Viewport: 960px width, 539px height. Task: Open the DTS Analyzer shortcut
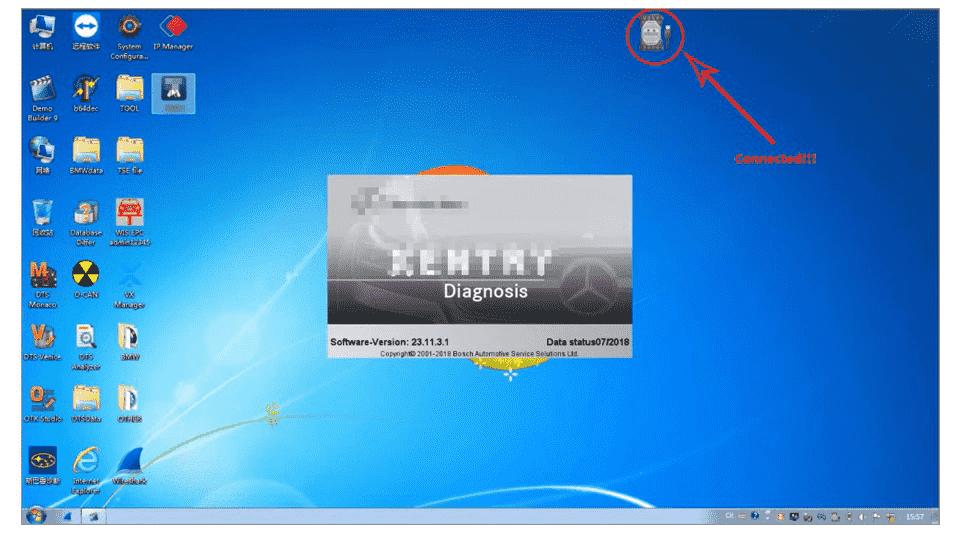coord(86,347)
